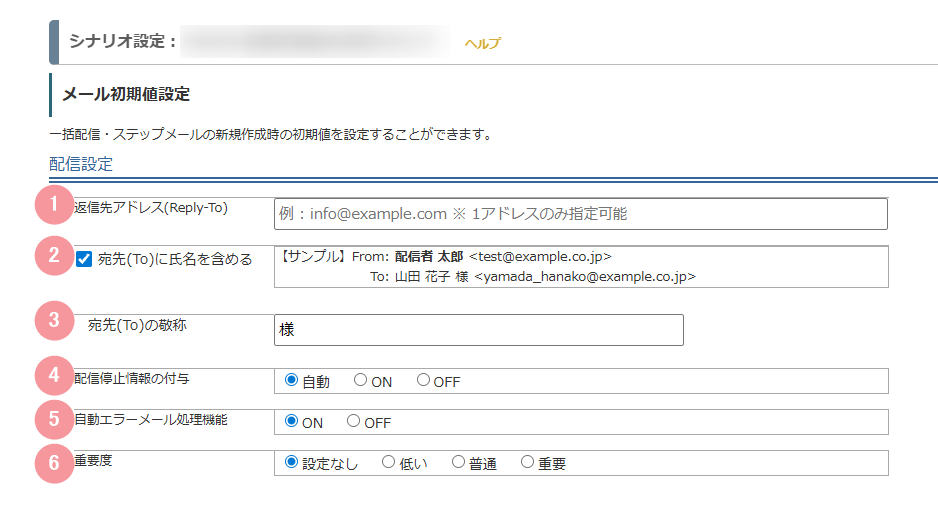Select 自動 for 配信停止情報の付与

pyautogui.click(x=292, y=380)
